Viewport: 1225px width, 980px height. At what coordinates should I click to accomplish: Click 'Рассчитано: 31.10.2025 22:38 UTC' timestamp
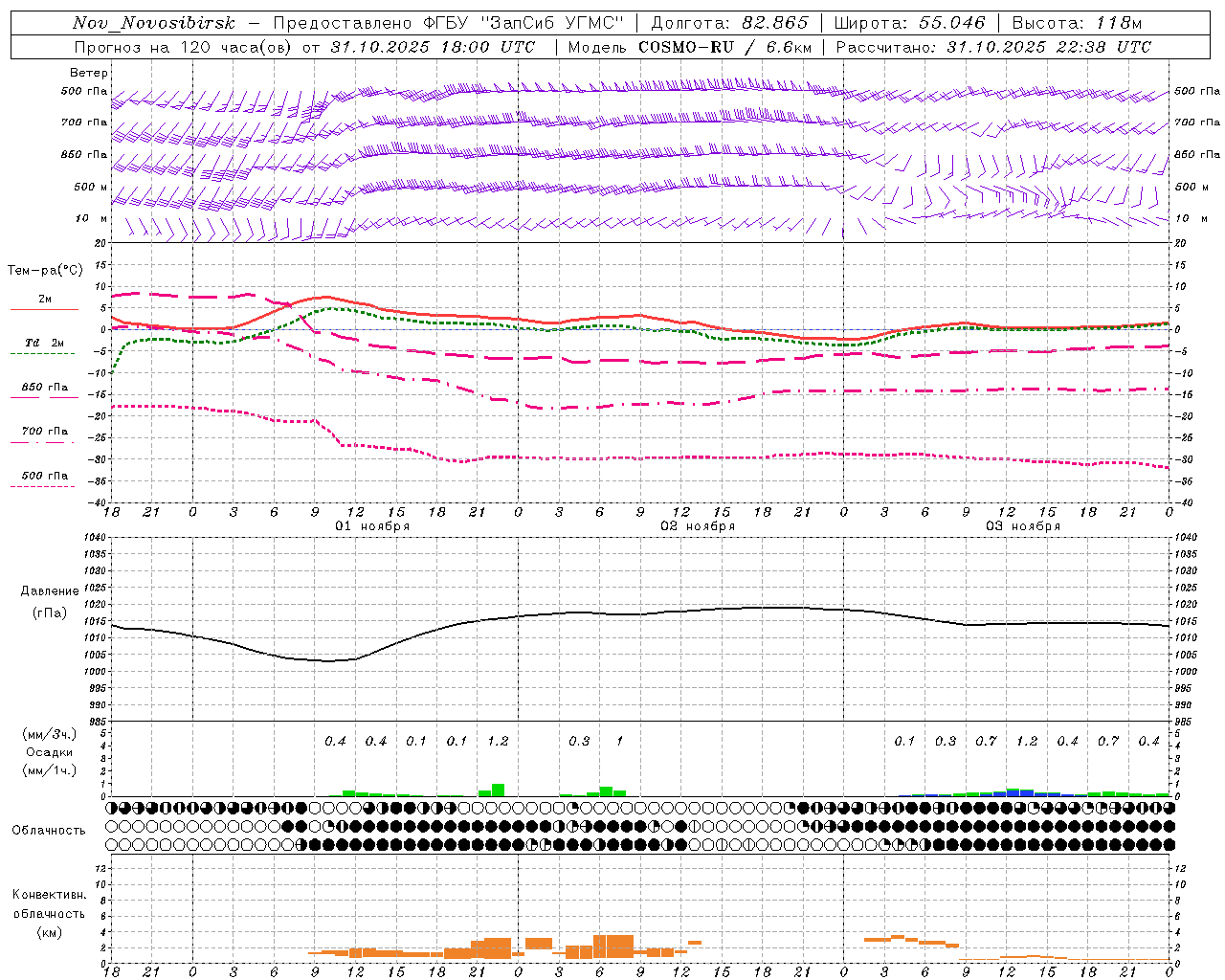coord(993,47)
